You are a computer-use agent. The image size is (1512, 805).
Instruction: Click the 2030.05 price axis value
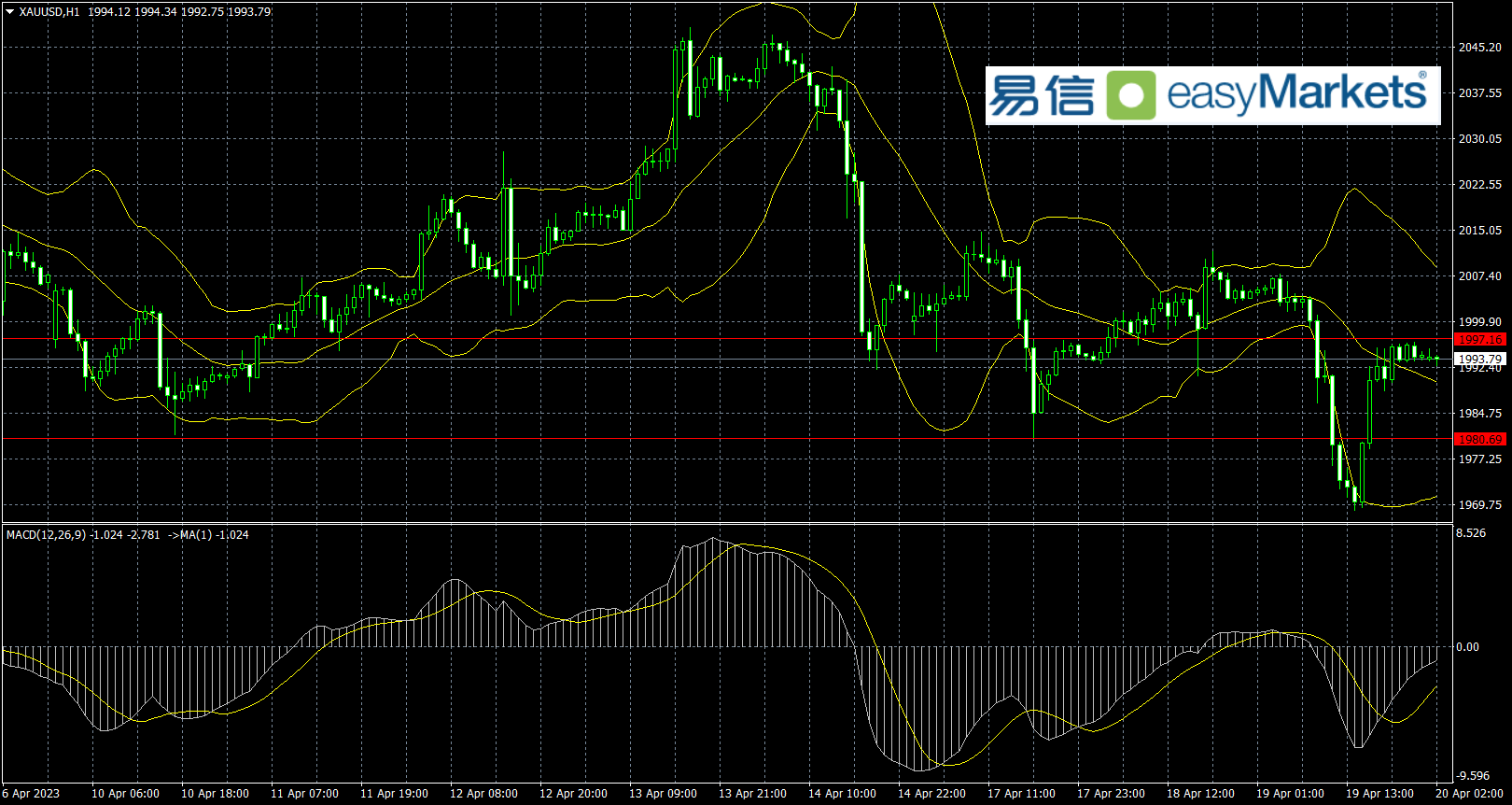[1480, 138]
